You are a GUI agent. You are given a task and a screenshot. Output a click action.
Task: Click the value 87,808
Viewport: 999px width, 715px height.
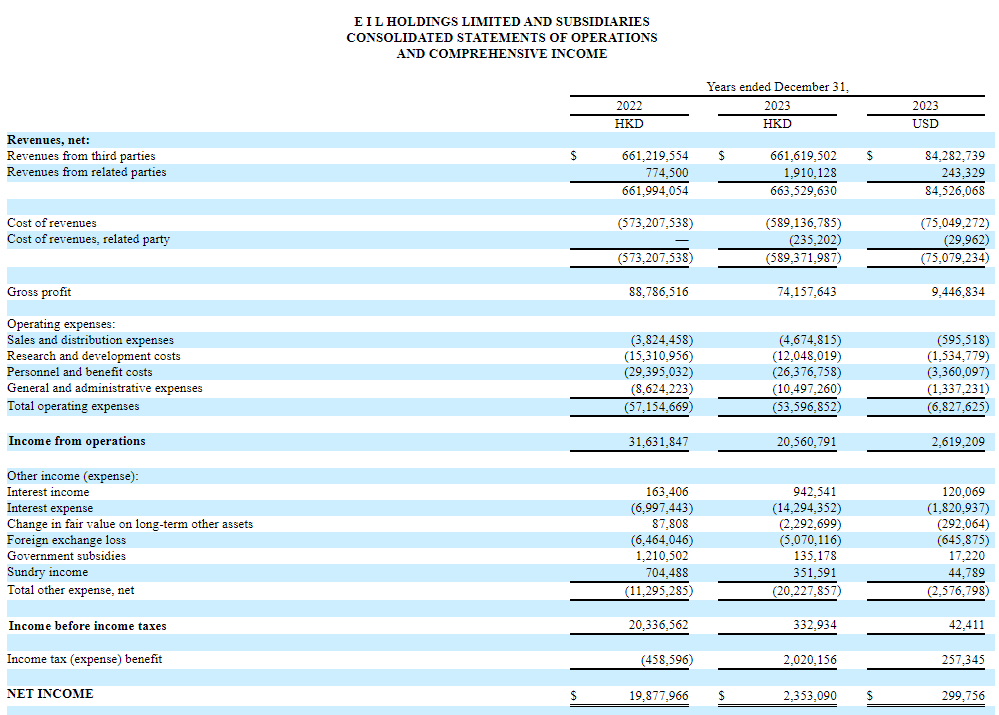pyautogui.click(x=670, y=524)
